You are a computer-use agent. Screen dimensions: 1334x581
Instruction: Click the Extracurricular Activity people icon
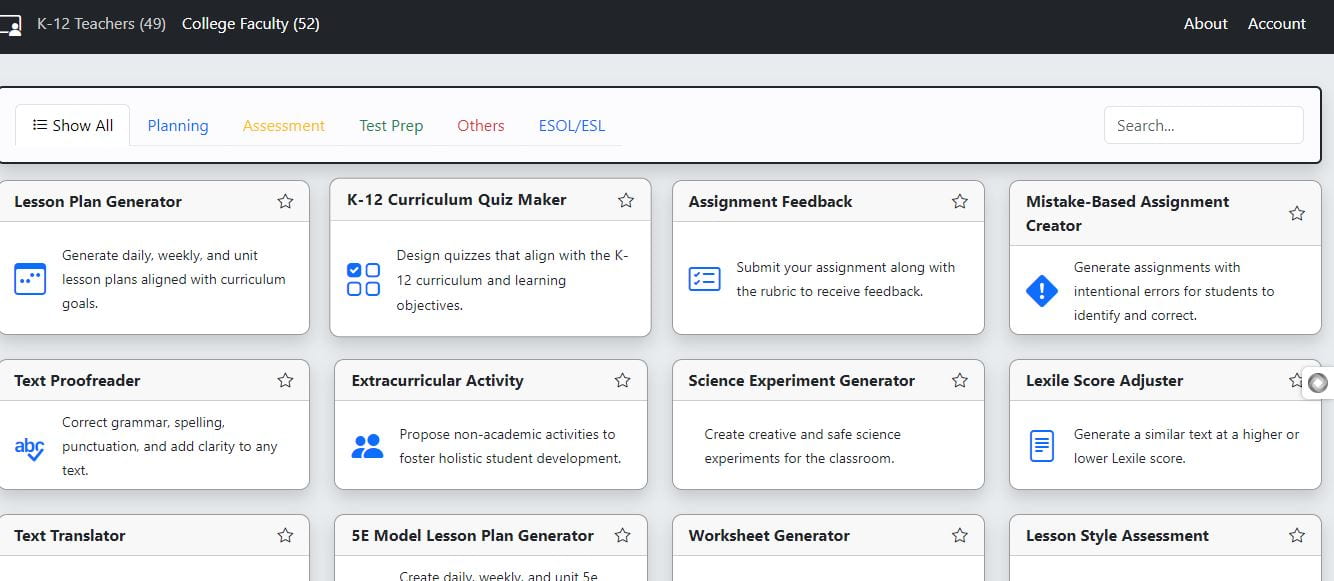click(367, 446)
